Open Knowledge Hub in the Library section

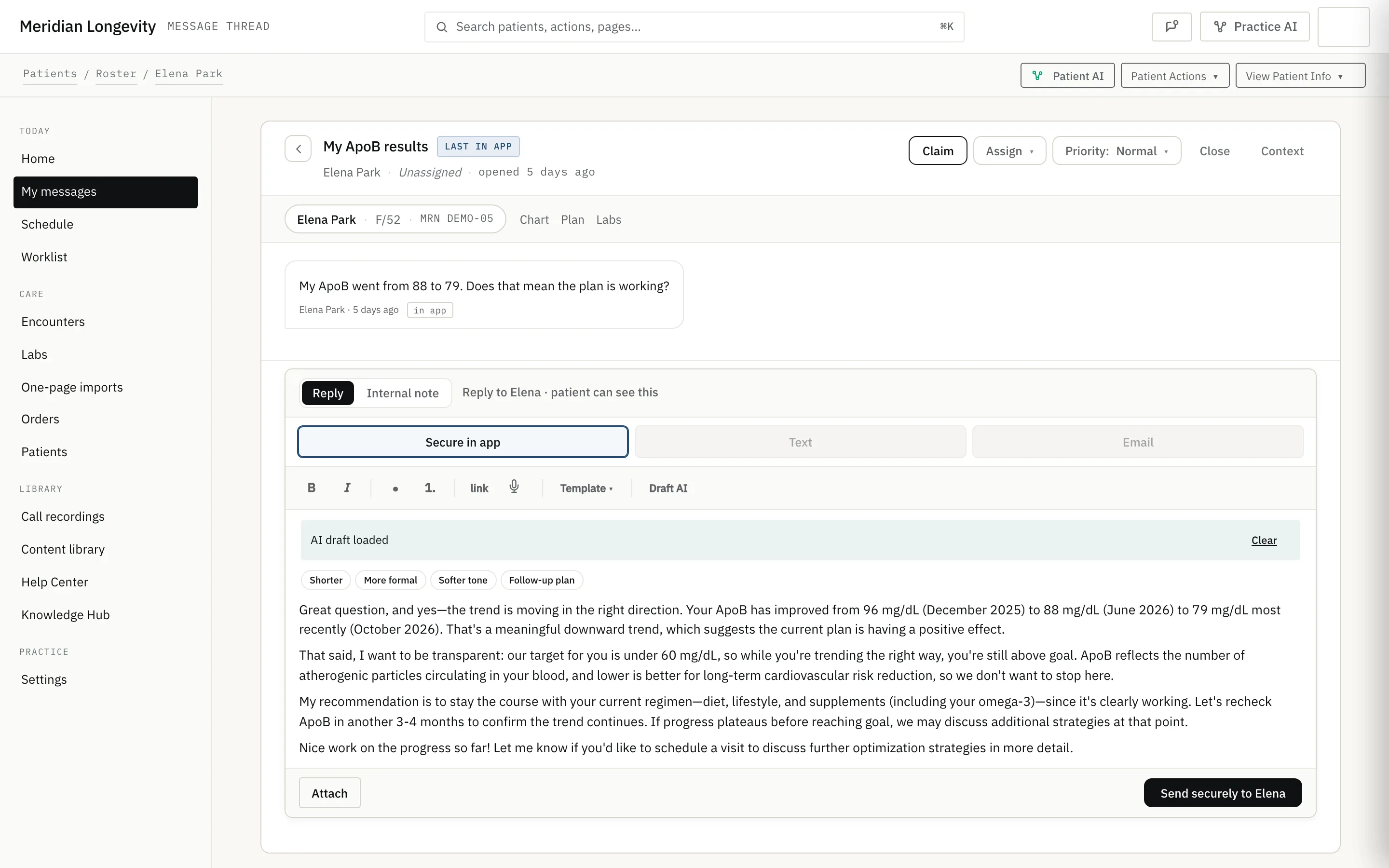[106, 615]
